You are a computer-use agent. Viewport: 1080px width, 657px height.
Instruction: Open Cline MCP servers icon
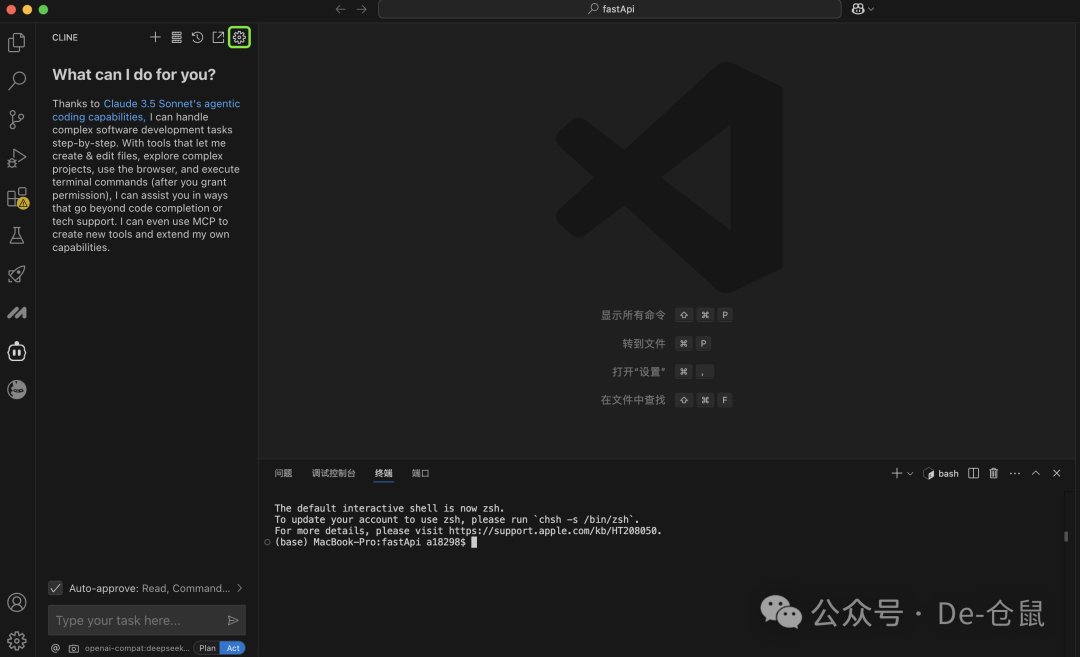[176, 37]
